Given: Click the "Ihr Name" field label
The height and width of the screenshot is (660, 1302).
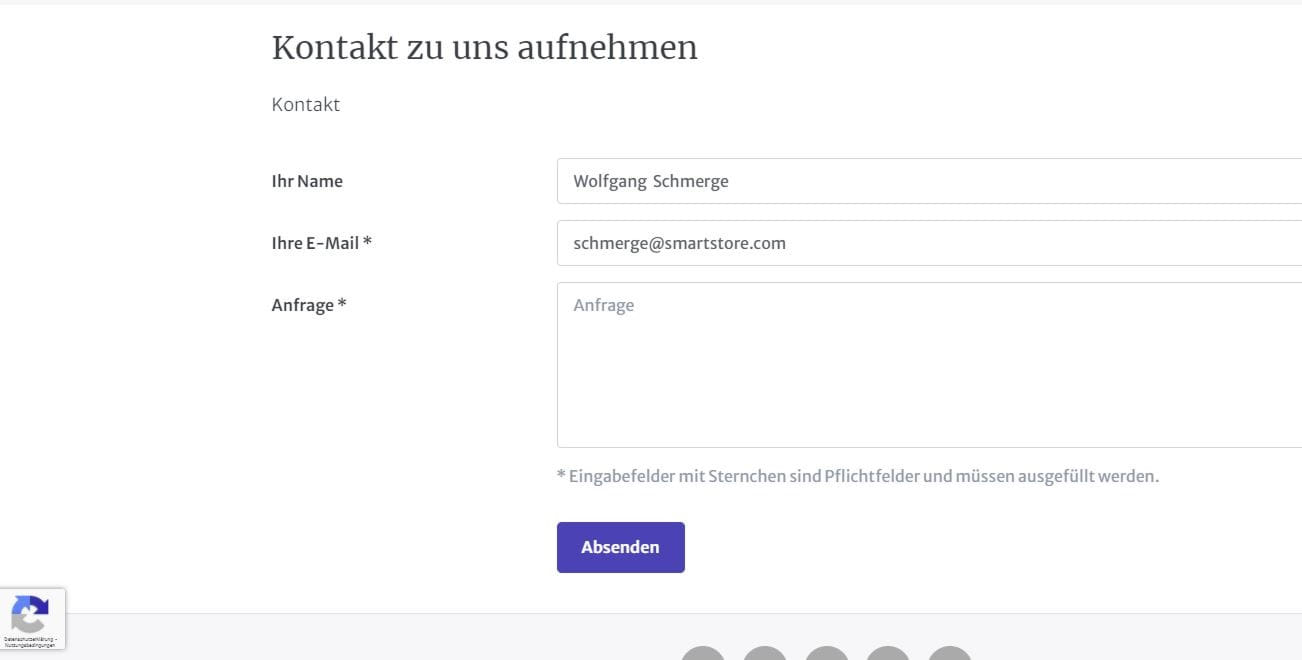Looking at the screenshot, I should (x=307, y=181).
